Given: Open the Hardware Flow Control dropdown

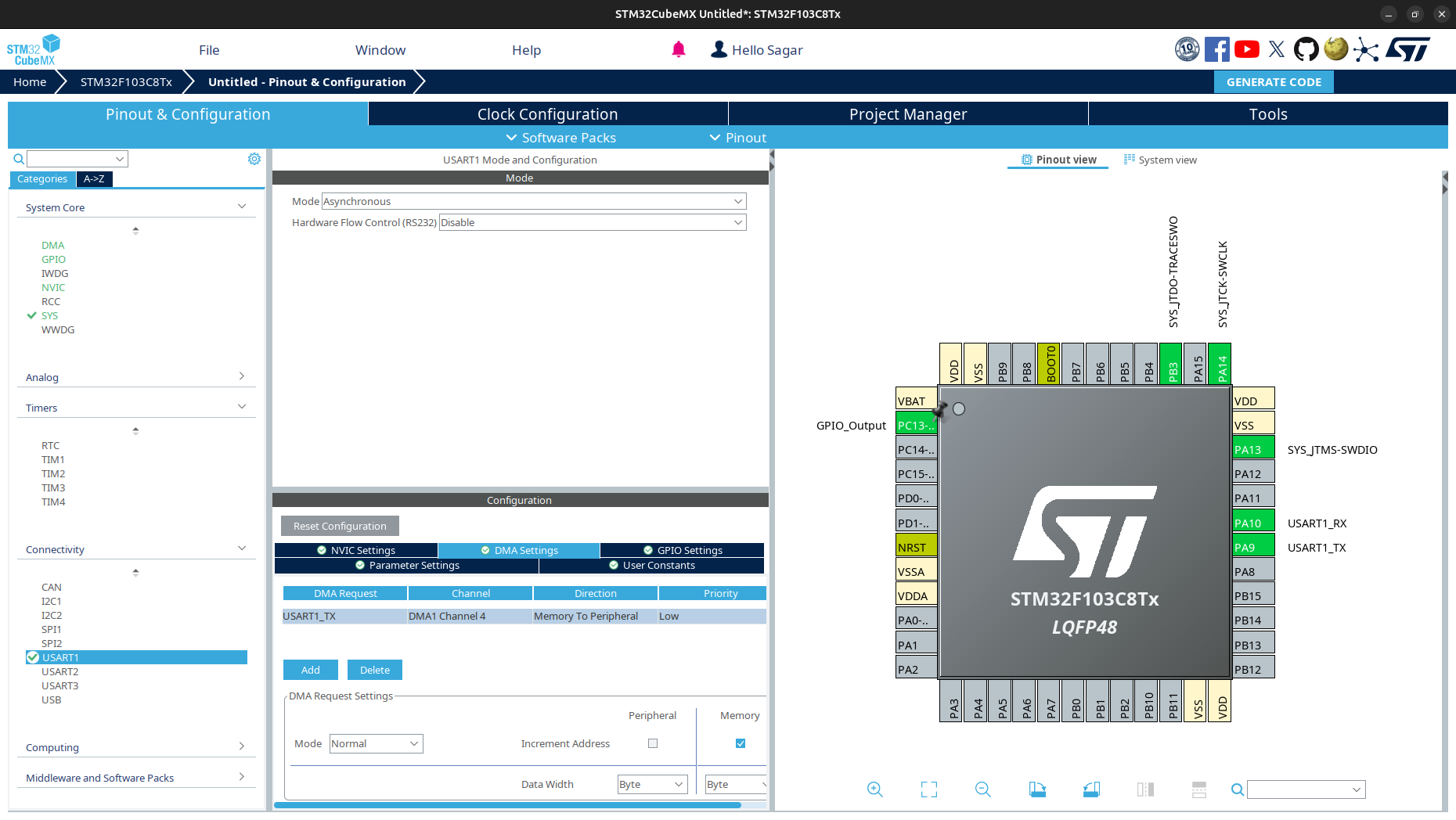Looking at the screenshot, I should click(593, 222).
